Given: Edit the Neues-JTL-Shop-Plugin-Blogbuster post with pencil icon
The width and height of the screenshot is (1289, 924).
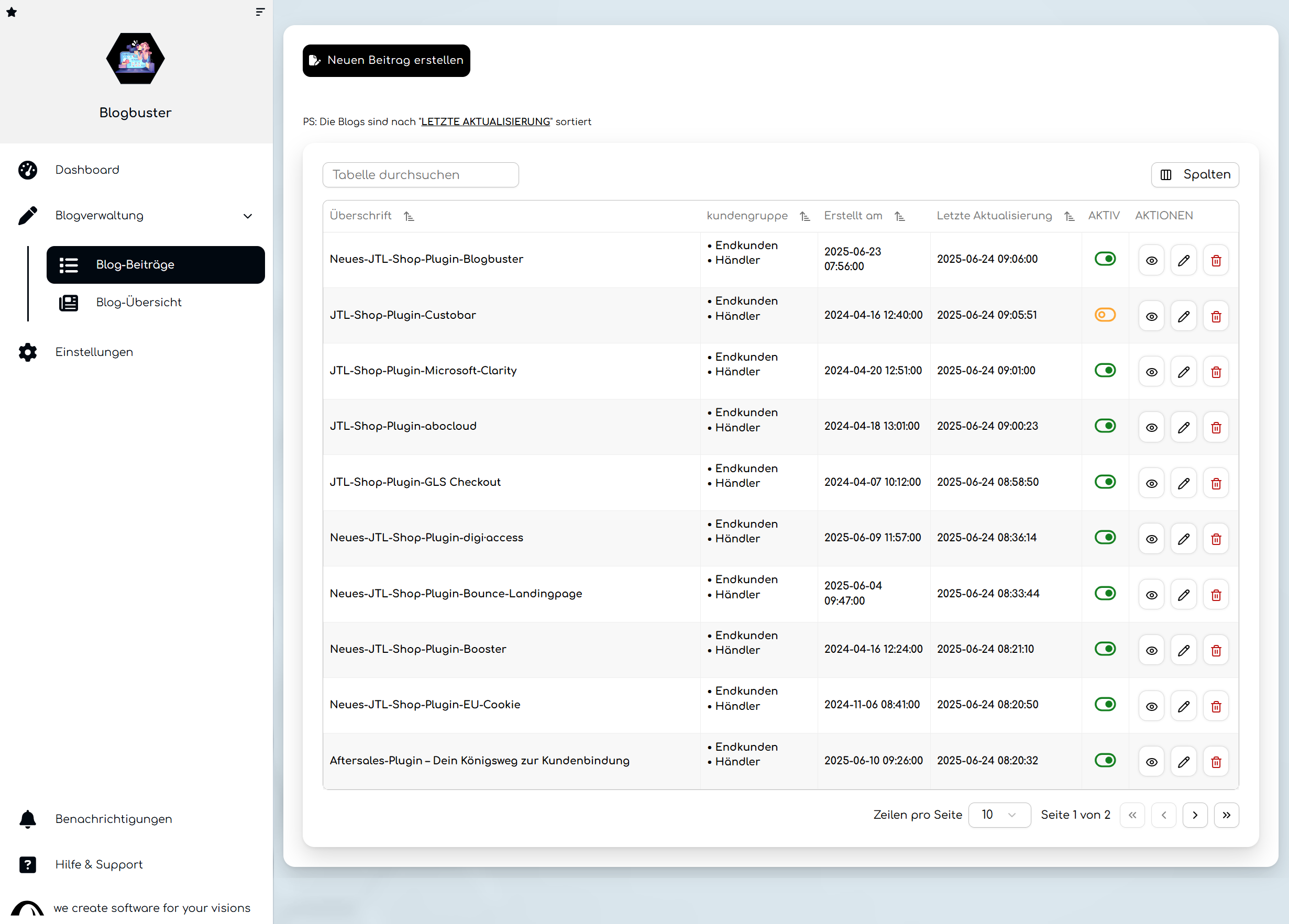Looking at the screenshot, I should [1183, 261].
